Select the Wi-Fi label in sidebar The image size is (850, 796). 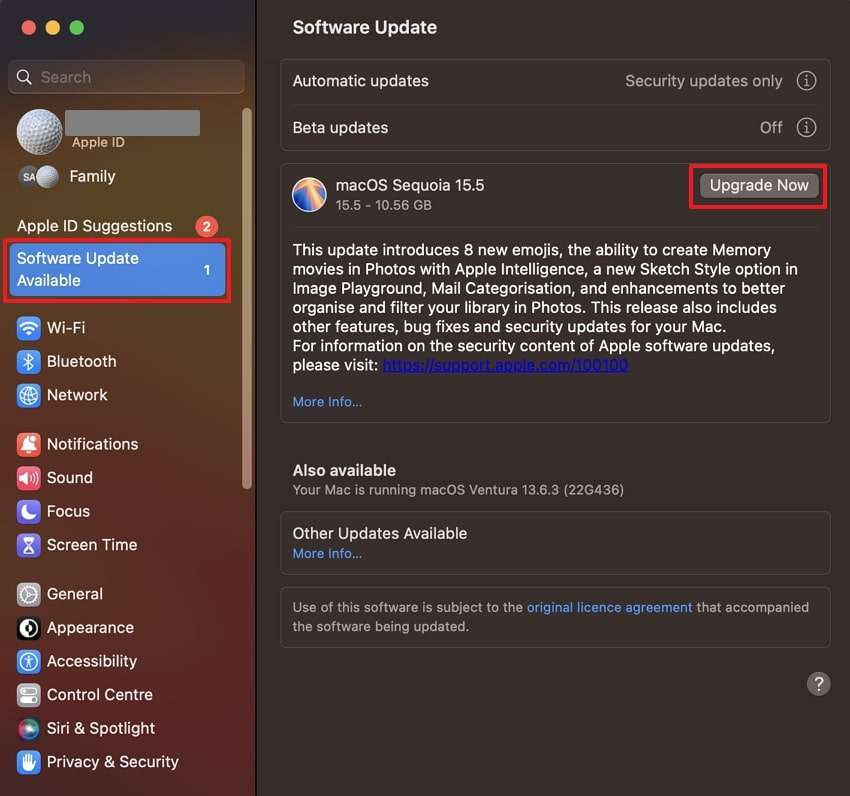(66, 328)
